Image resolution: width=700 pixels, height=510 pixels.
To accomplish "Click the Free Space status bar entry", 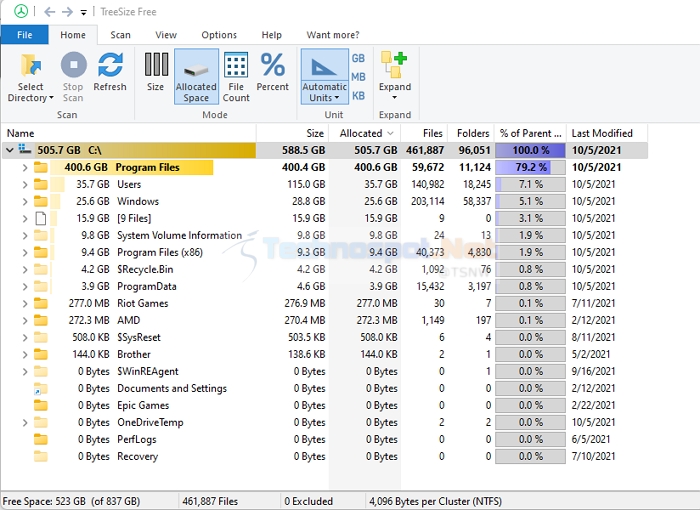I will pyautogui.click(x=71, y=501).
